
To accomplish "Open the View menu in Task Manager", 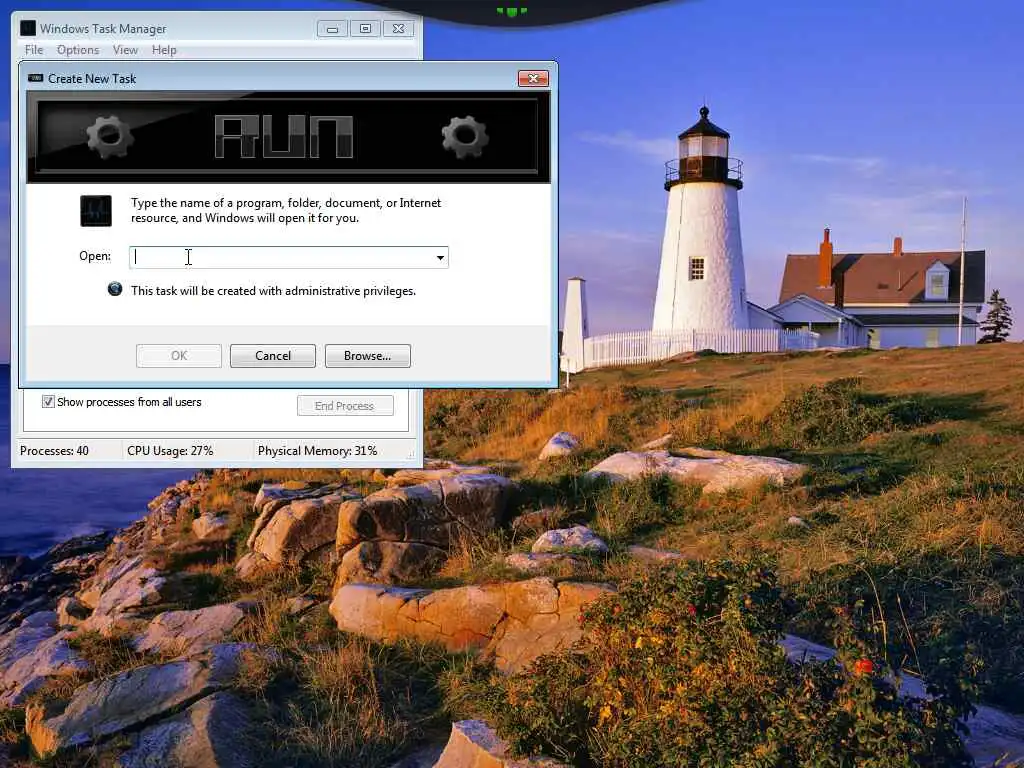I will pos(125,50).
